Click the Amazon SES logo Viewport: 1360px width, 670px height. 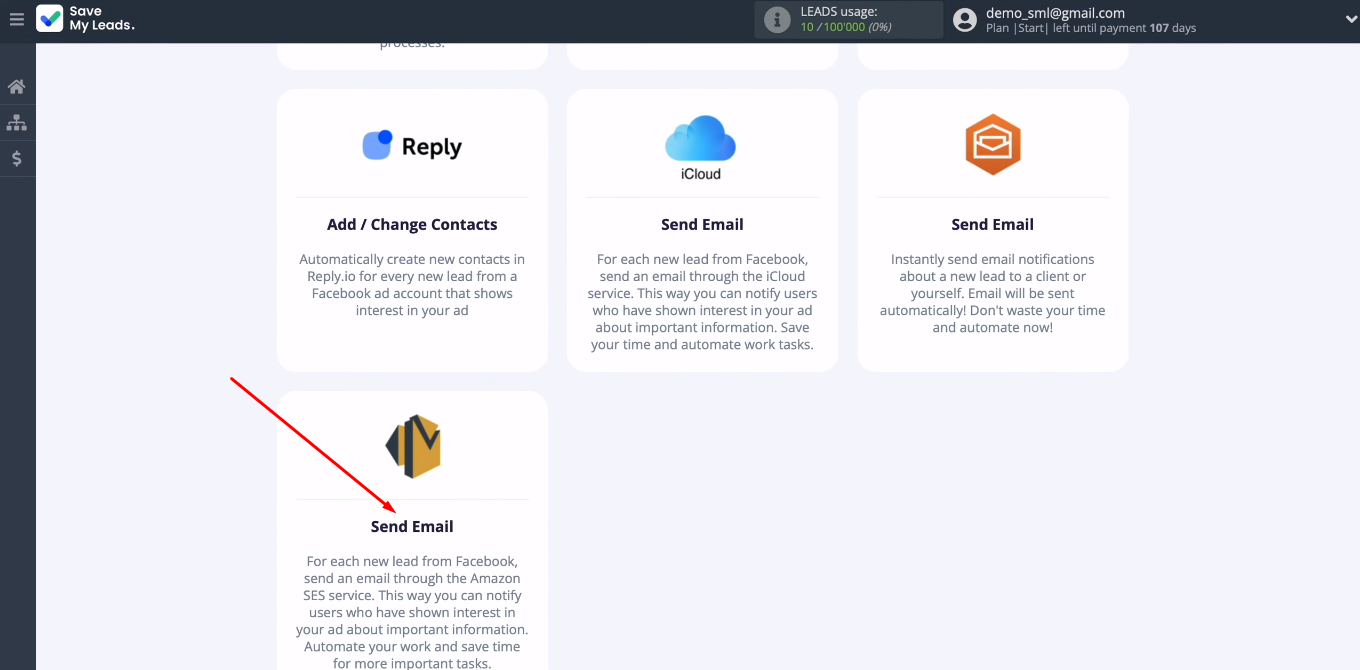pyautogui.click(x=413, y=446)
